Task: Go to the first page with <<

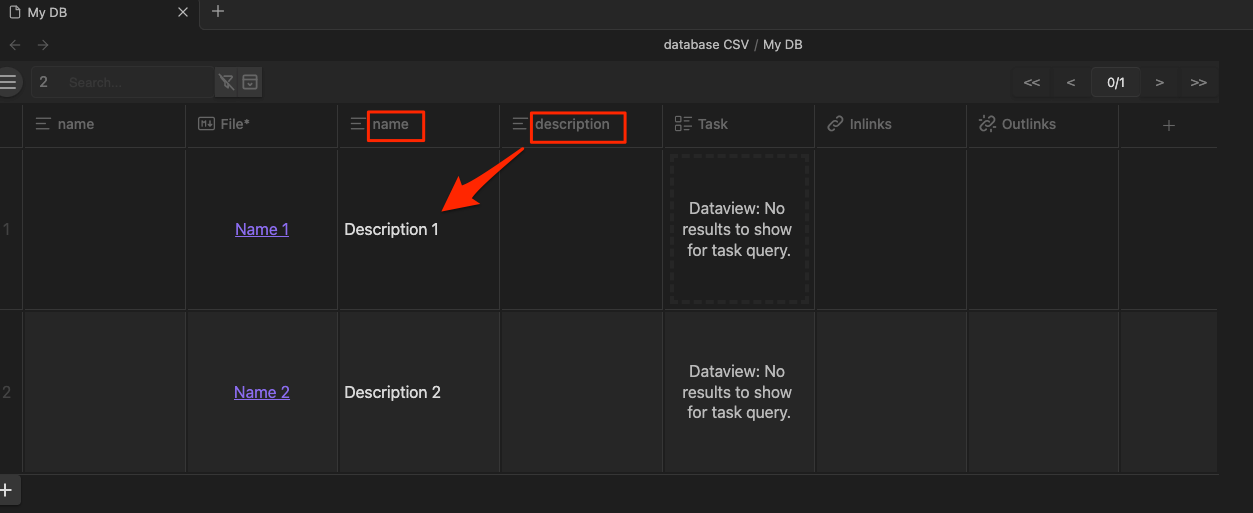Action: tap(1032, 82)
